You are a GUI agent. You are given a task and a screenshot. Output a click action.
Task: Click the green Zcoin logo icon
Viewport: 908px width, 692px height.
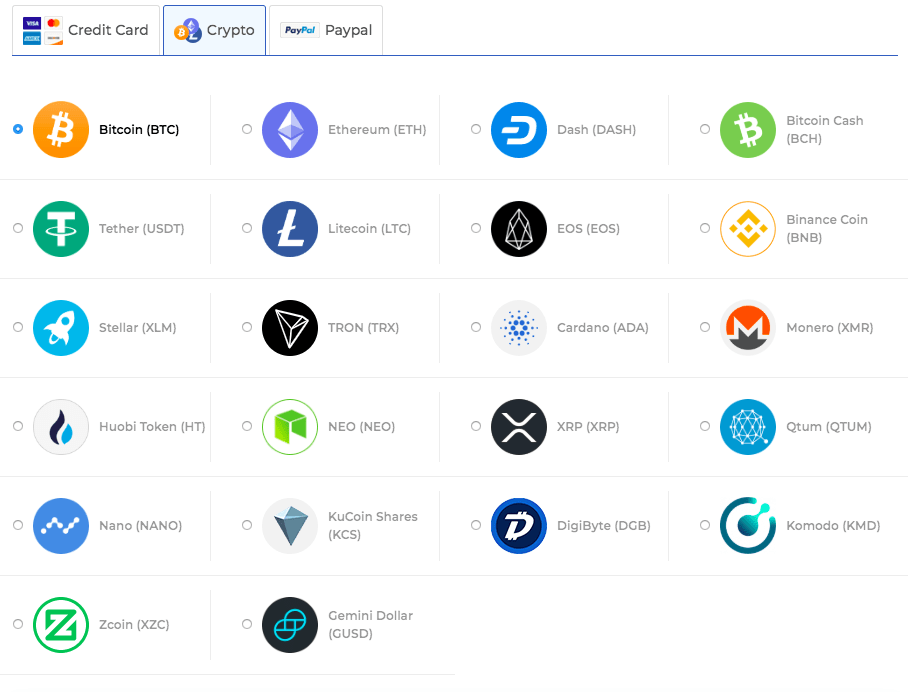click(x=61, y=624)
